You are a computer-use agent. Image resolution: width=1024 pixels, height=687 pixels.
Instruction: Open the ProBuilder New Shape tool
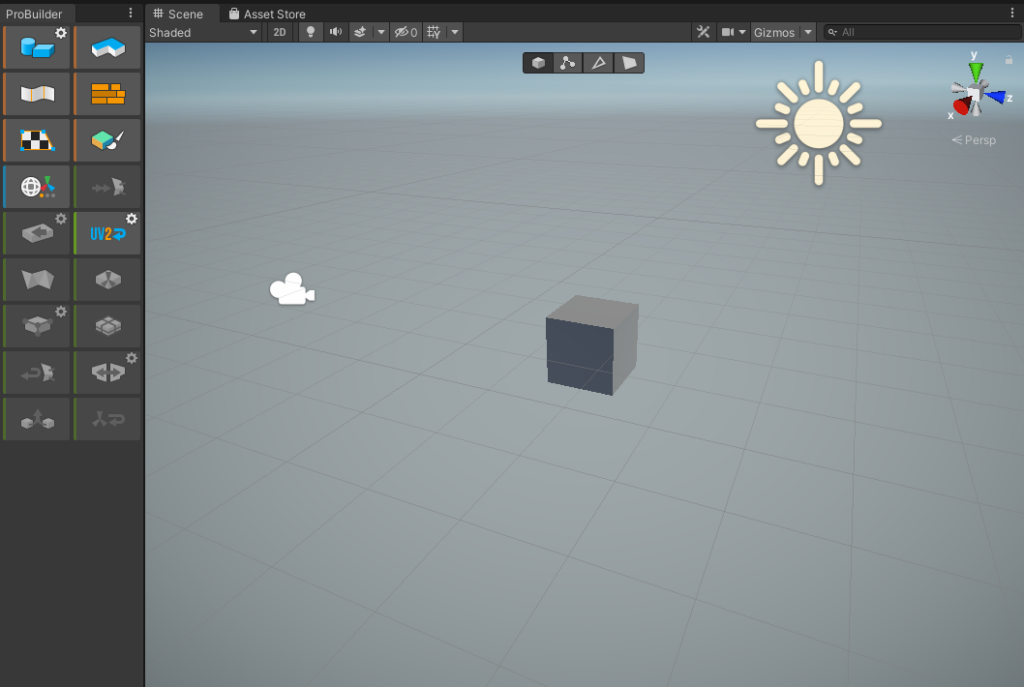point(36,48)
